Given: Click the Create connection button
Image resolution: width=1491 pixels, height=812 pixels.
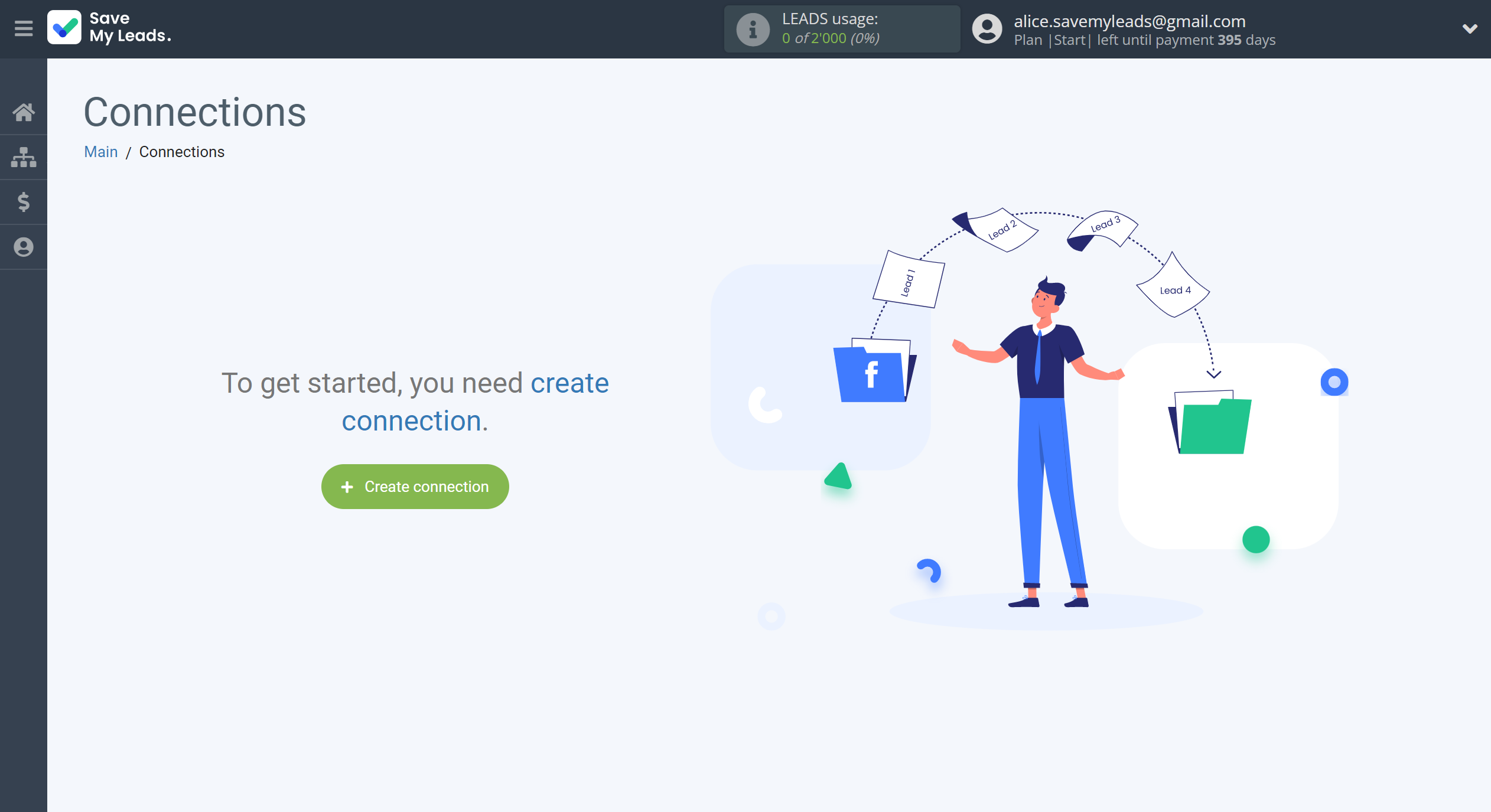Looking at the screenshot, I should point(415,486).
